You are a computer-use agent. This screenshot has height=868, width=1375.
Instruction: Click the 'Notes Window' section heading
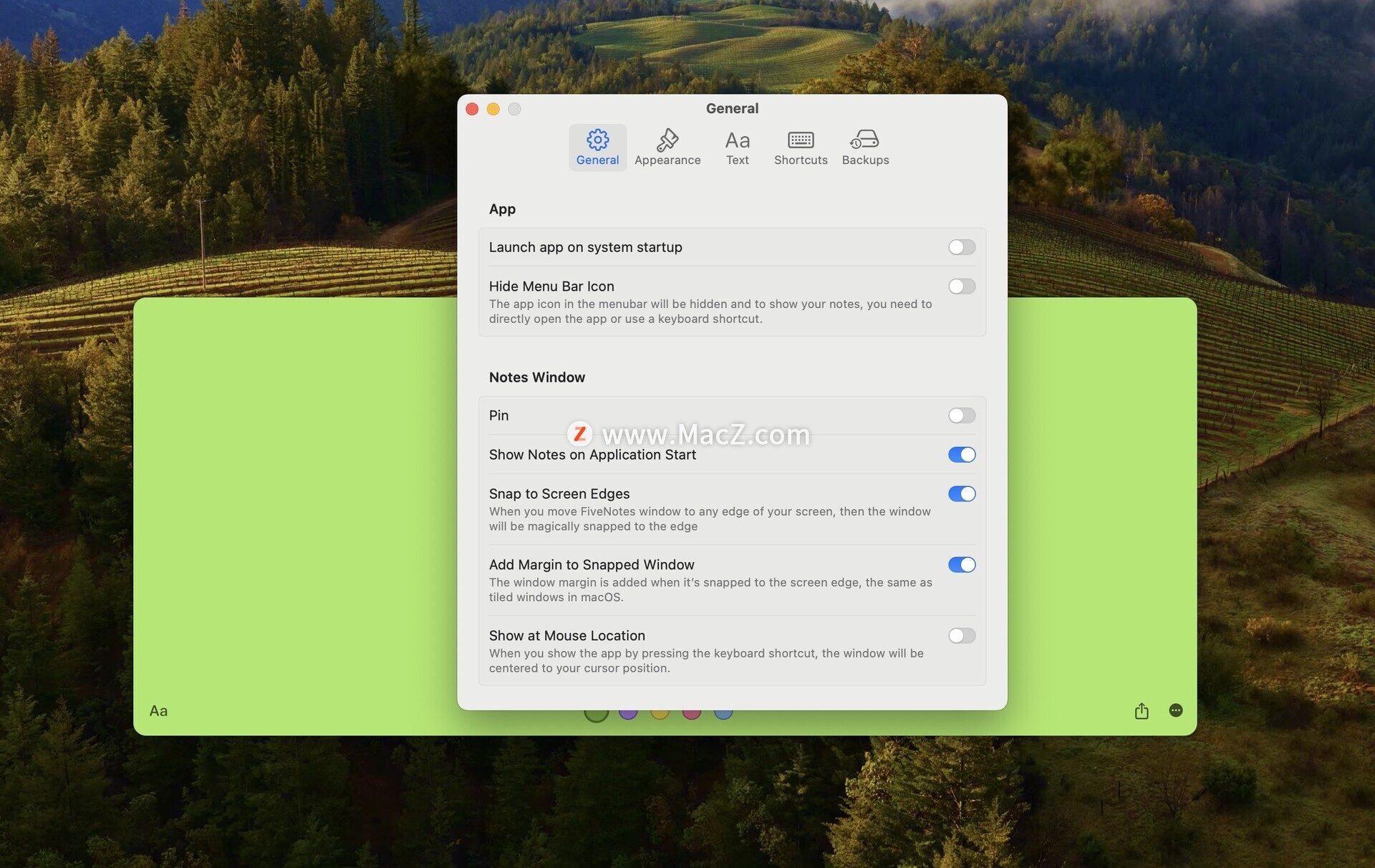point(536,377)
